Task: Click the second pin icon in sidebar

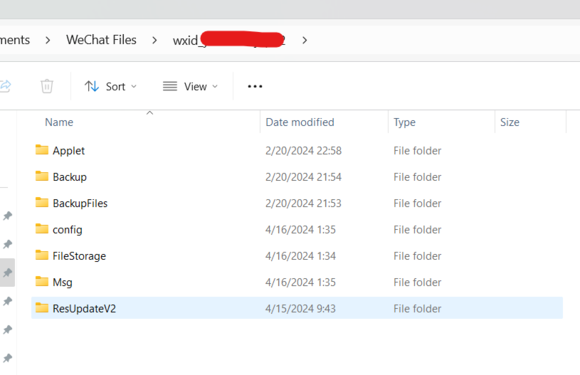Action: pyautogui.click(x=7, y=244)
